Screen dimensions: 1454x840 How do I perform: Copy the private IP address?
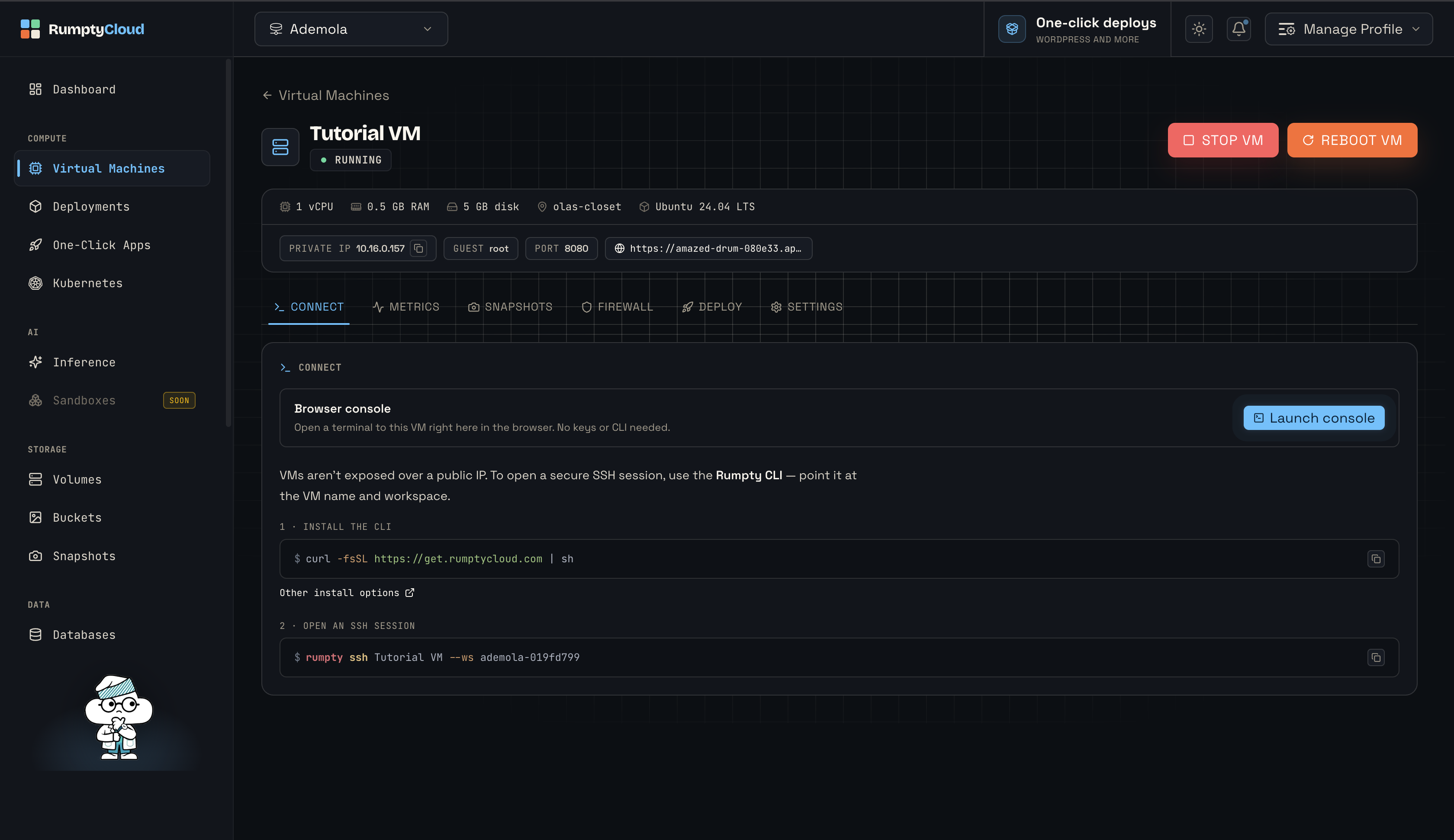(x=419, y=248)
